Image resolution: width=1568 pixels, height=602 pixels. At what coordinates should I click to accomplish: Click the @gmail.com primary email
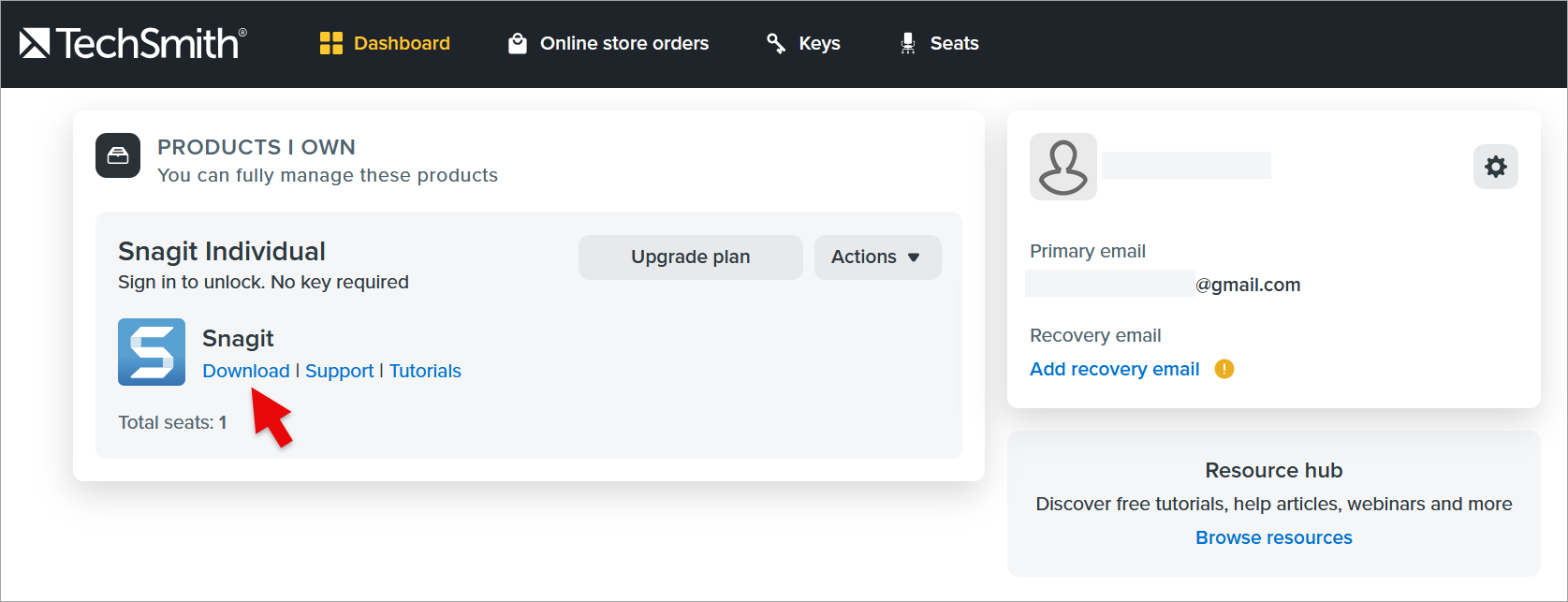(x=1248, y=285)
